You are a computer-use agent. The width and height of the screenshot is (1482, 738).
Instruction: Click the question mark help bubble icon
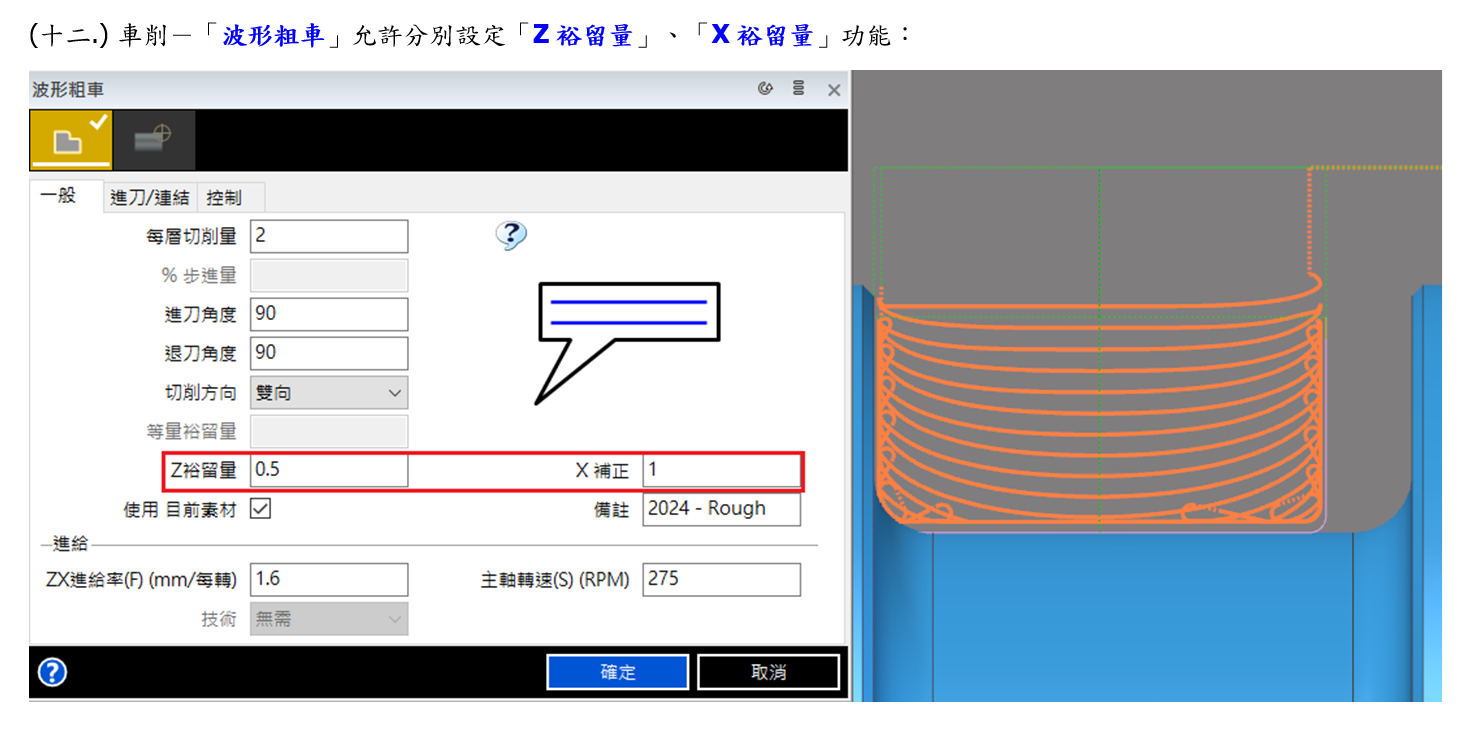[x=511, y=235]
